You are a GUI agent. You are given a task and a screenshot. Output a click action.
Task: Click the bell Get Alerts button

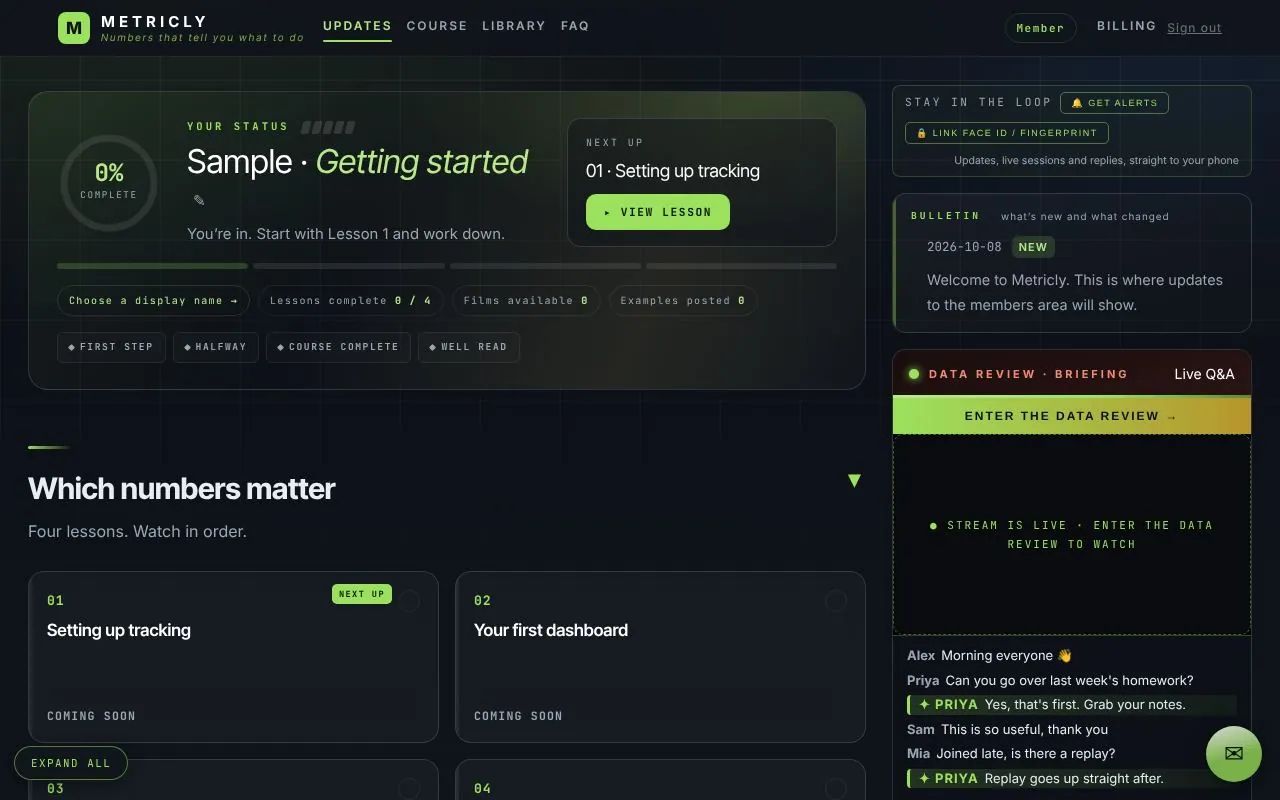pos(1114,103)
